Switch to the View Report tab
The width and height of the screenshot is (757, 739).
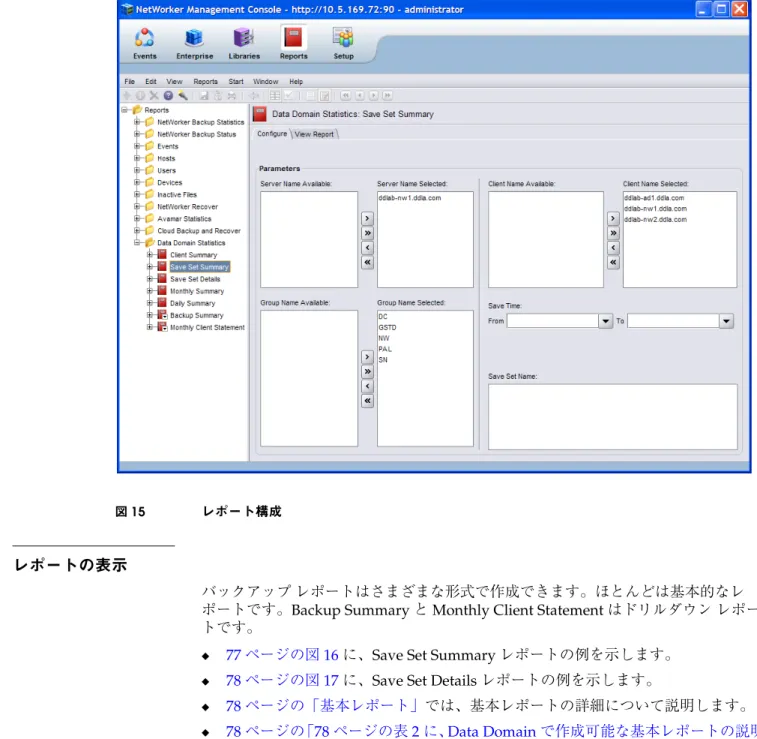tap(314, 134)
